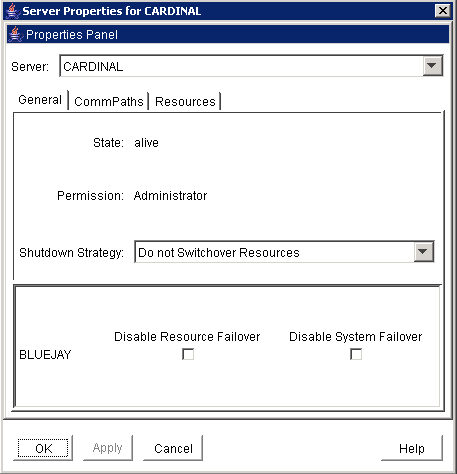Click the Java icon beside Properties Panel
The height and width of the screenshot is (474, 457).
pos(15,34)
